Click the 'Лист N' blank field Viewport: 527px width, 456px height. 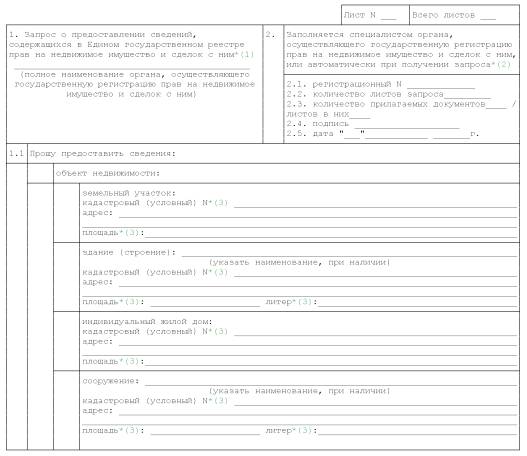(x=389, y=16)
